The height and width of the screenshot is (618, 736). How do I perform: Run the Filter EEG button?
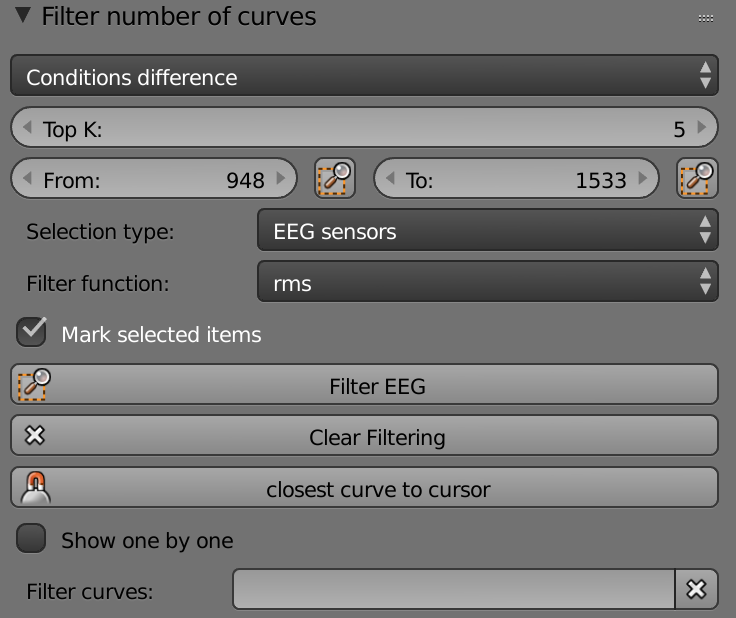pyautogui.click(x=364, y=385)
